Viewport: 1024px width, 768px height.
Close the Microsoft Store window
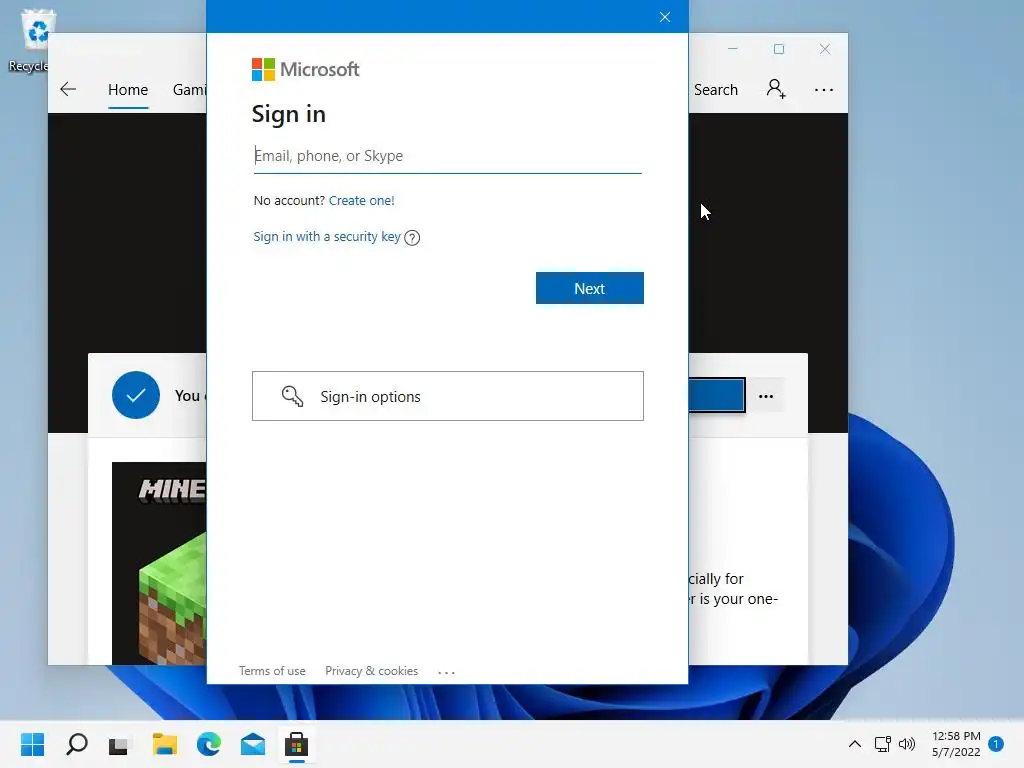coord(825,49)
